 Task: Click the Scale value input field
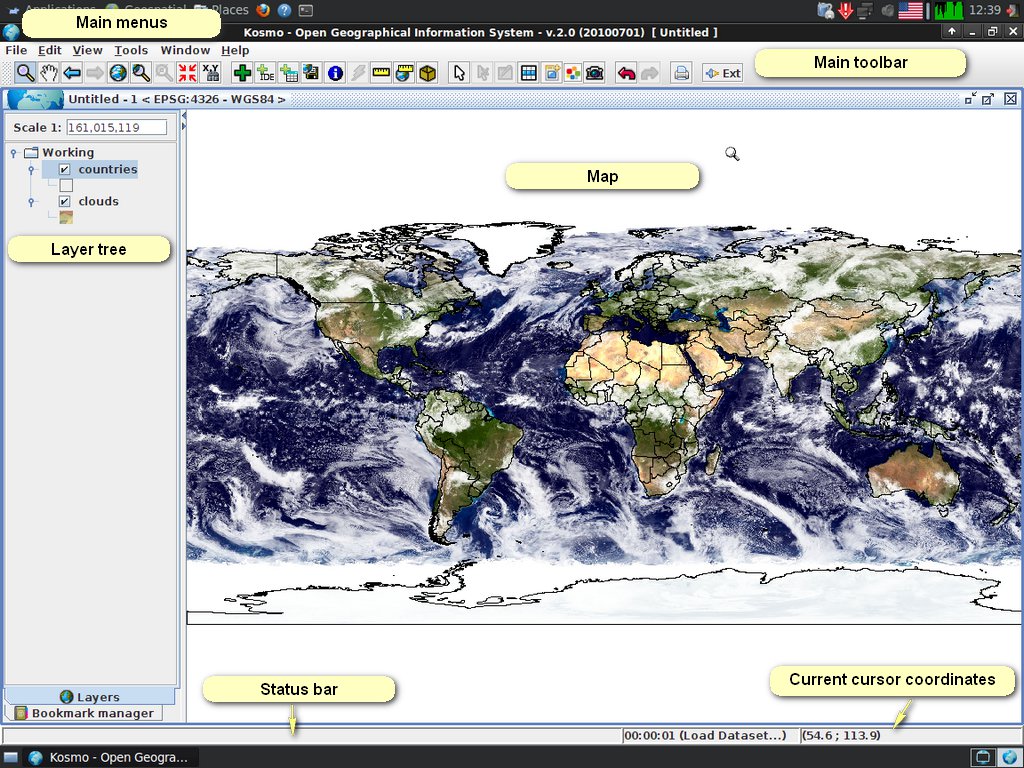(x=117, y=127)
